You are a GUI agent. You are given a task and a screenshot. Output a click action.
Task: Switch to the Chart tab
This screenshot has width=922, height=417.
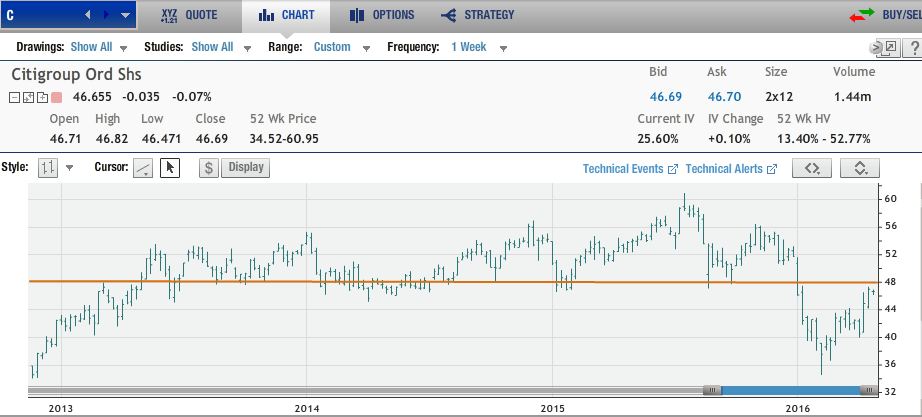(x=286, y=15)
